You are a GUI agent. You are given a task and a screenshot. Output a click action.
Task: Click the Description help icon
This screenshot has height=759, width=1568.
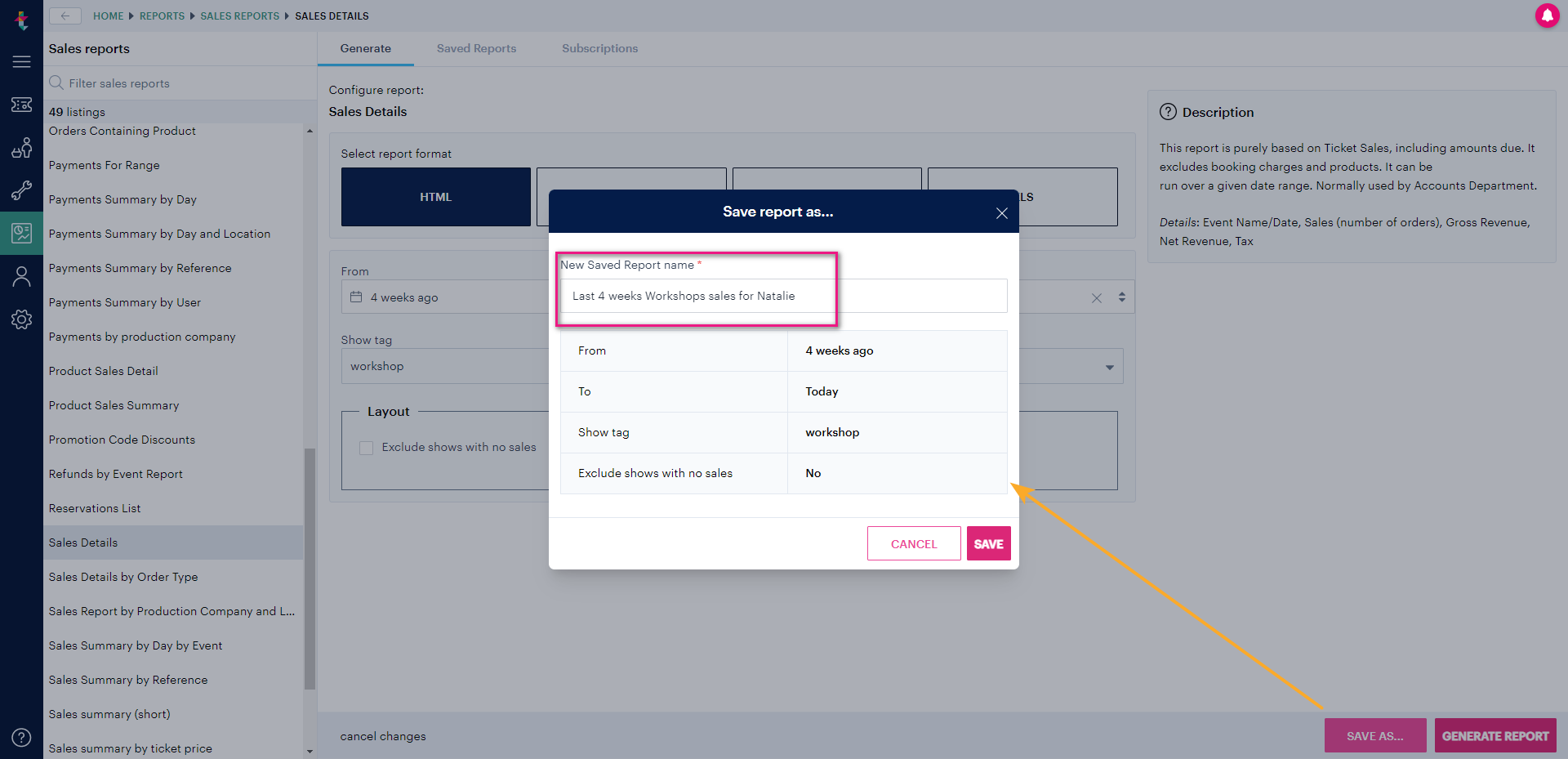pyautogui.click(x=1168, y=112)
